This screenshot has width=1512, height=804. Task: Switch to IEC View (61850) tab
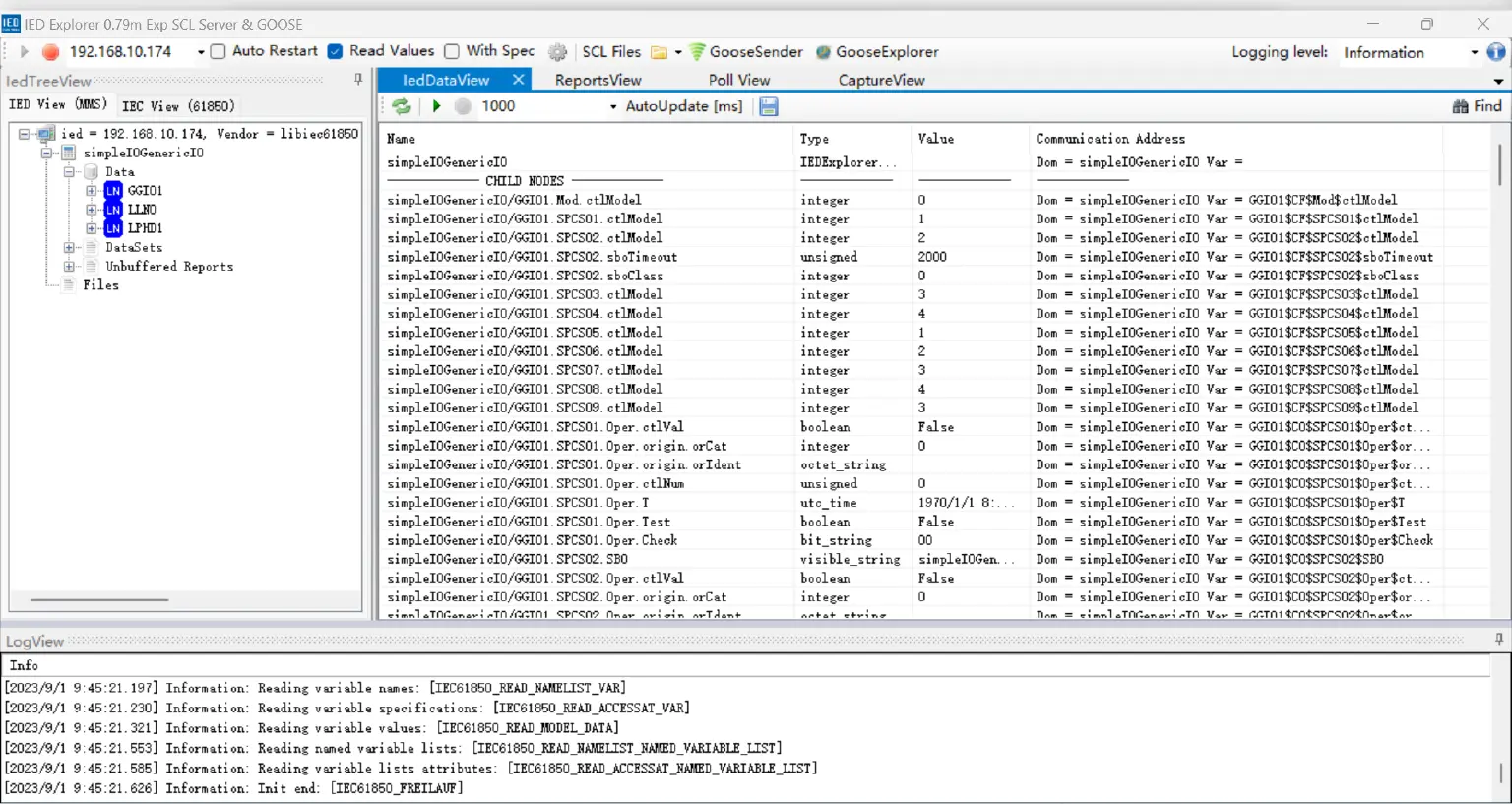tap(178, 106)
